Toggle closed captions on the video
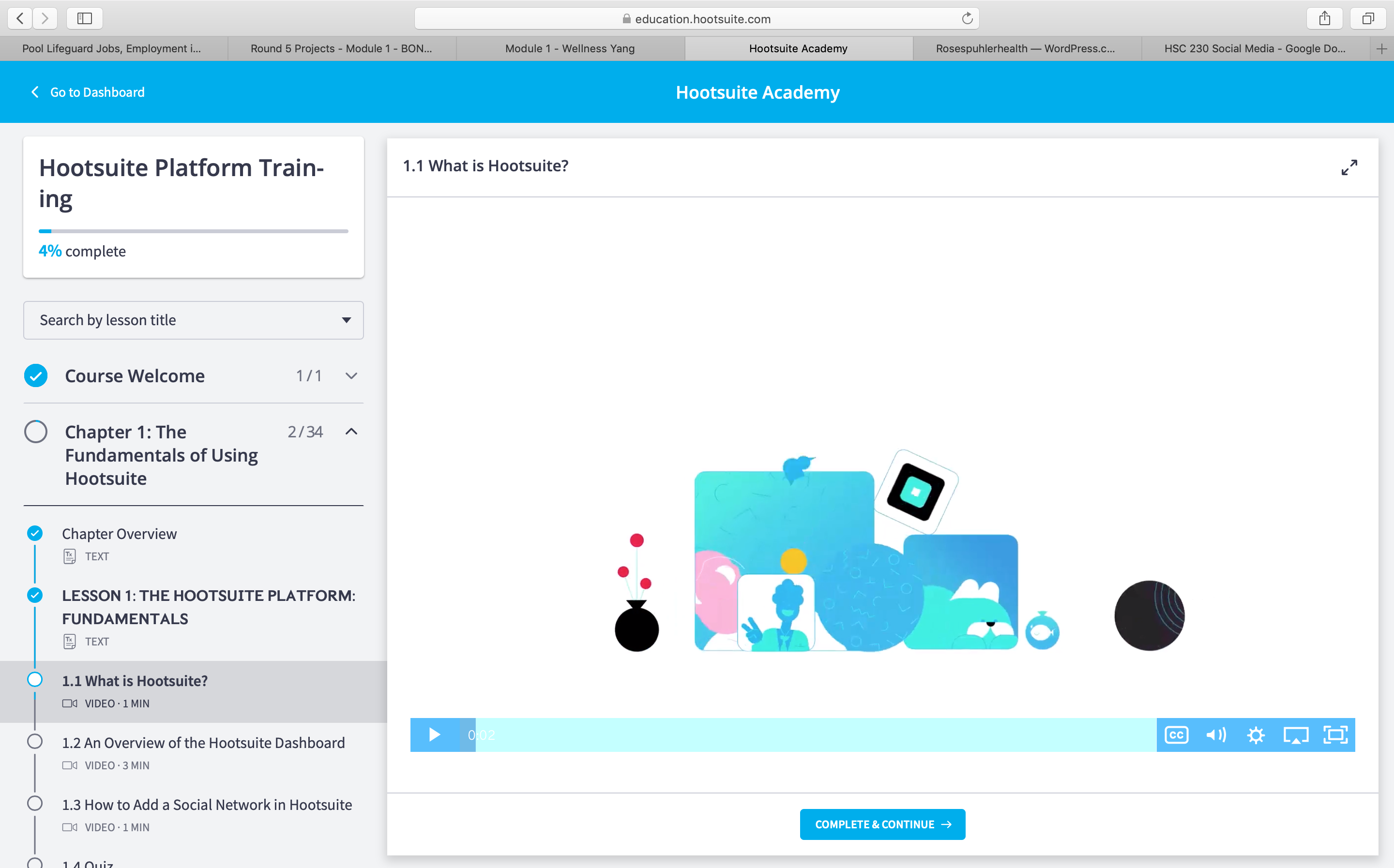 point(1176,735)
